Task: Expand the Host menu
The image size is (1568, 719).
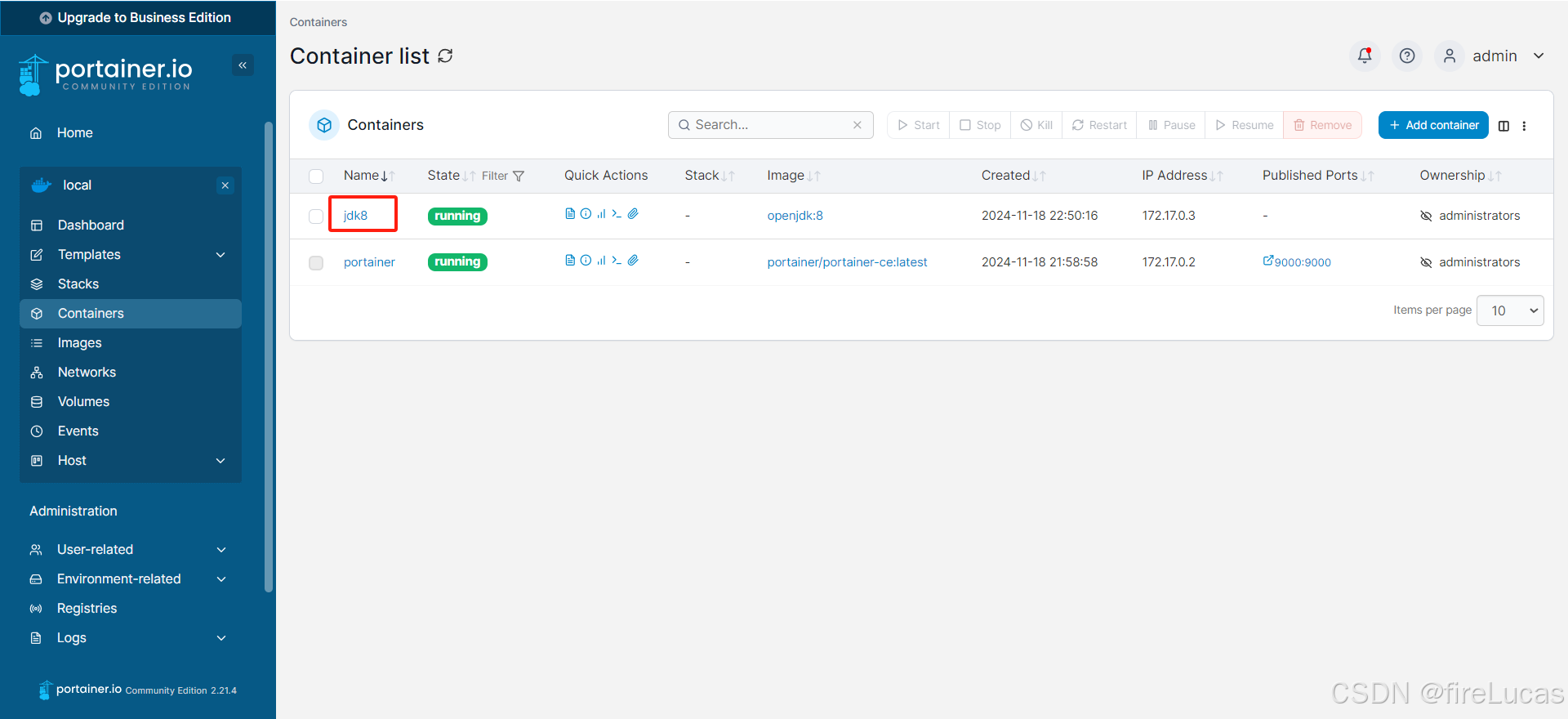Action: 131,461
